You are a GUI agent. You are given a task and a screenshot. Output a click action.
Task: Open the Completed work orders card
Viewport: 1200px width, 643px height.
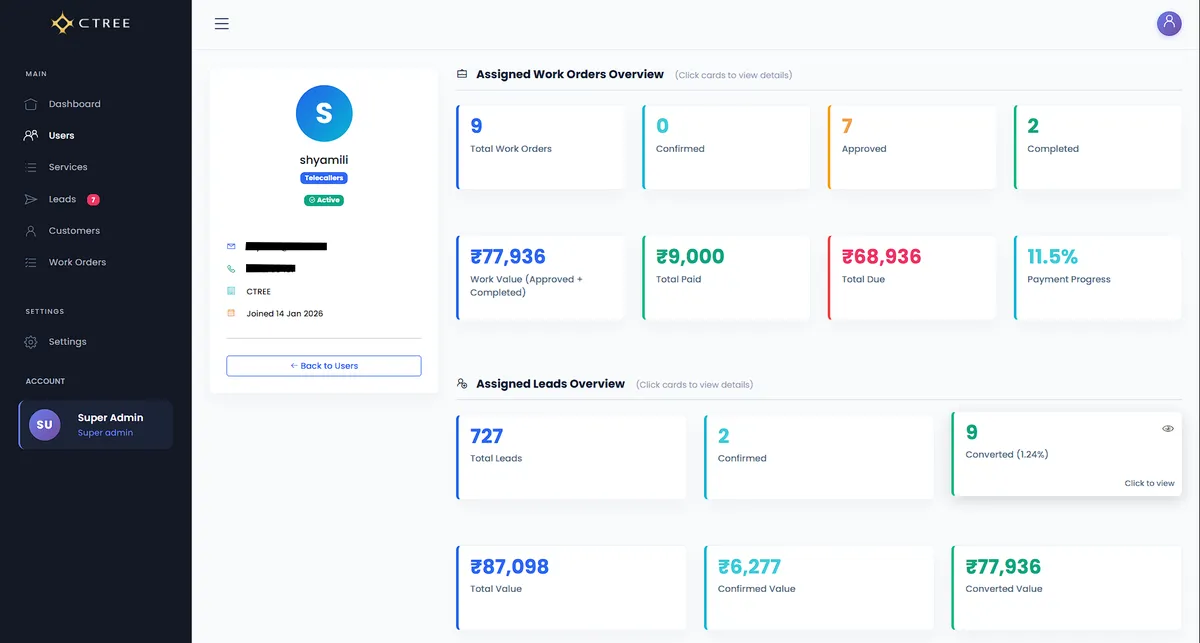[1097, 147]
